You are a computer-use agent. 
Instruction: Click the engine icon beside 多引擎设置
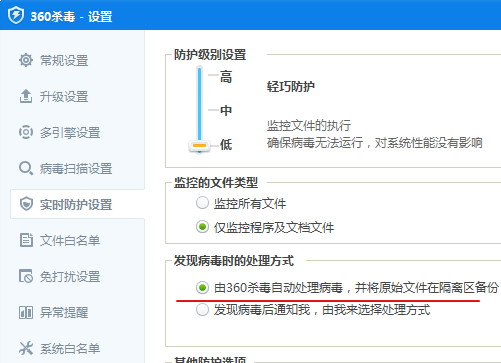tap(26, 132)
